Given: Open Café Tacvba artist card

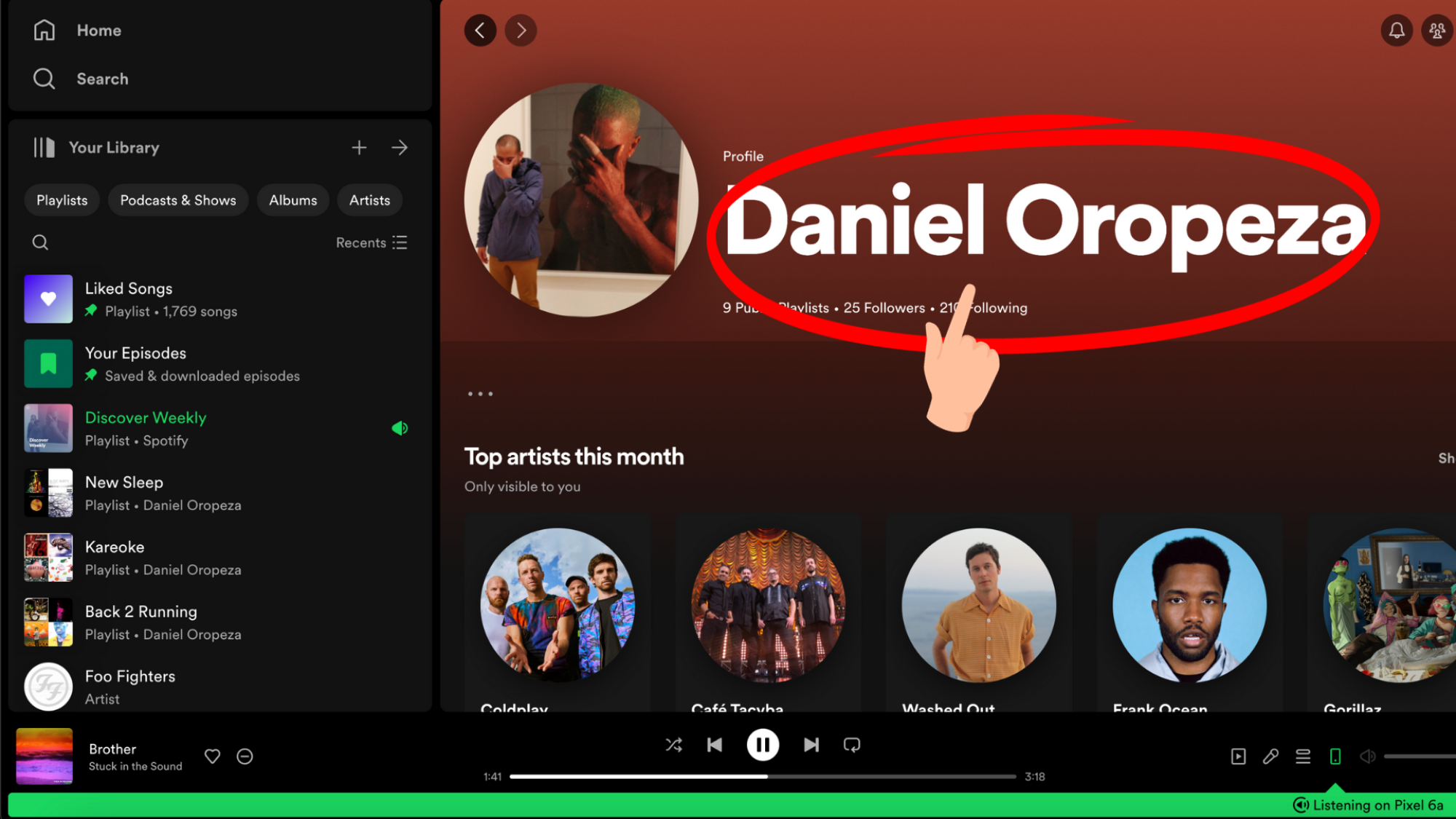Looking at the screenshot, I should [x=768, y=613].
